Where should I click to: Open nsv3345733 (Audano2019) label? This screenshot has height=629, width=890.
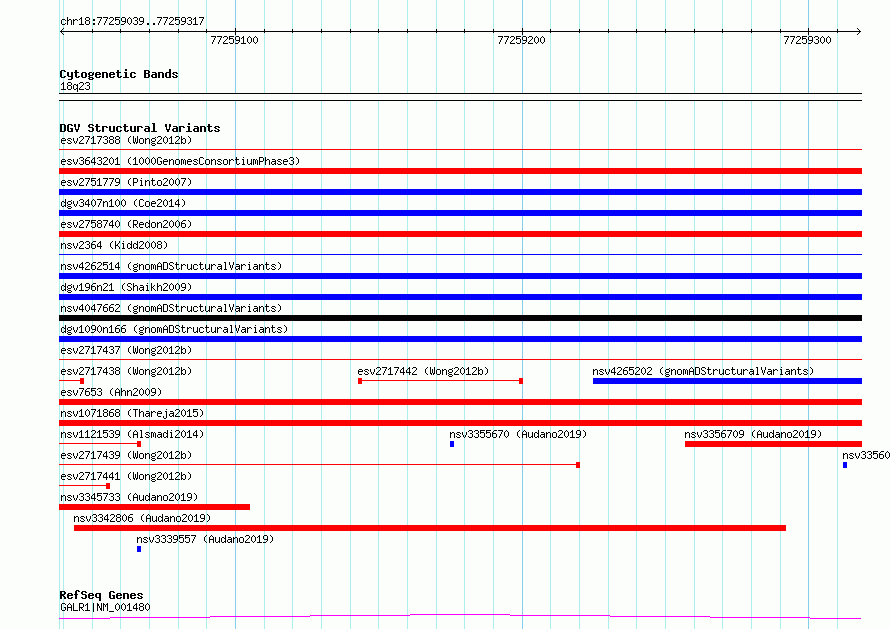[129, 497]
